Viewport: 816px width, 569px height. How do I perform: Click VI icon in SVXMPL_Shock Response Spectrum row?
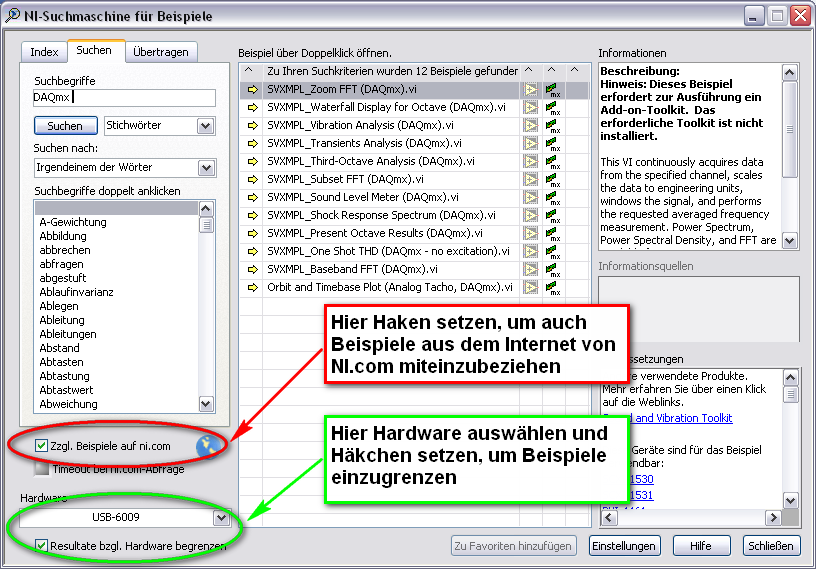point(530,216)
